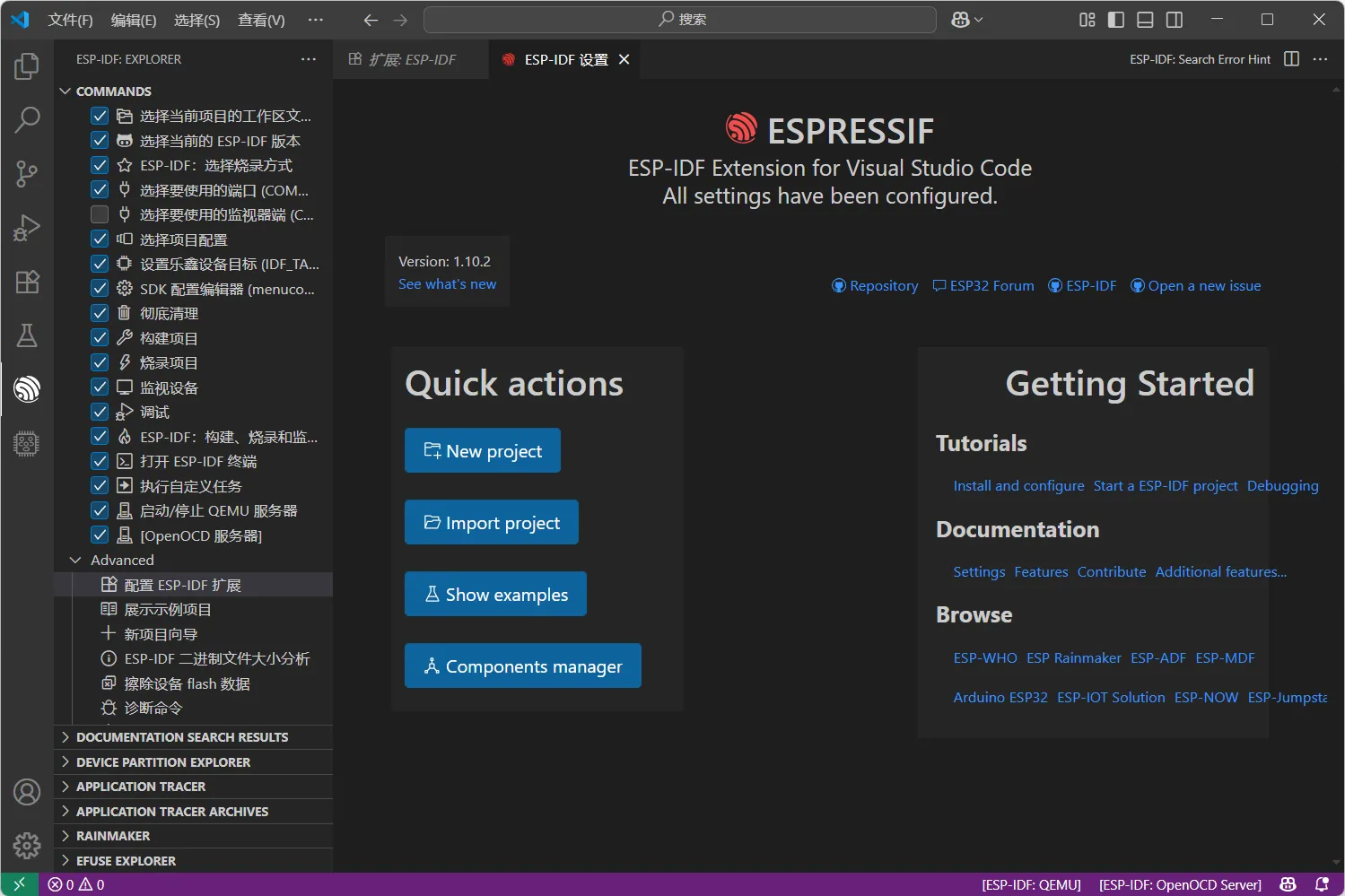Open the Accounts icon
This screenshot has height=896, width=1345.
click(x=27, y=792)
